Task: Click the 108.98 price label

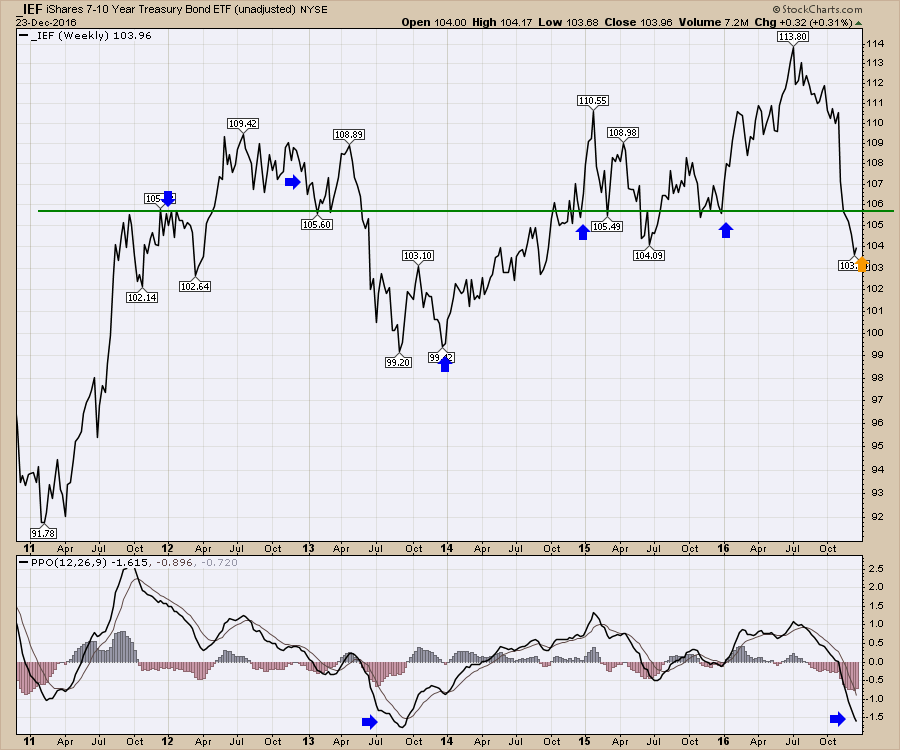Action: [x=623, y=133]
